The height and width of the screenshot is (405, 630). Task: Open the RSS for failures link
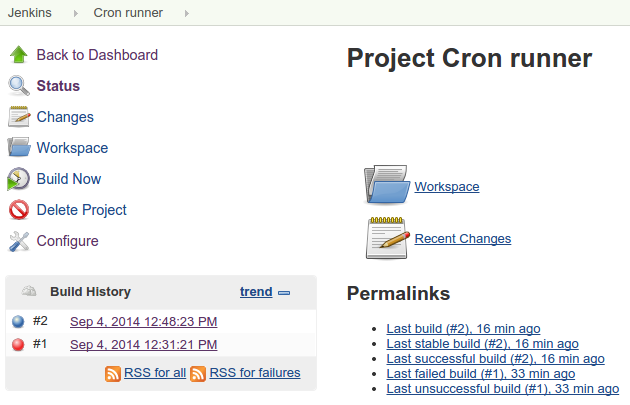tap(255, 373)
